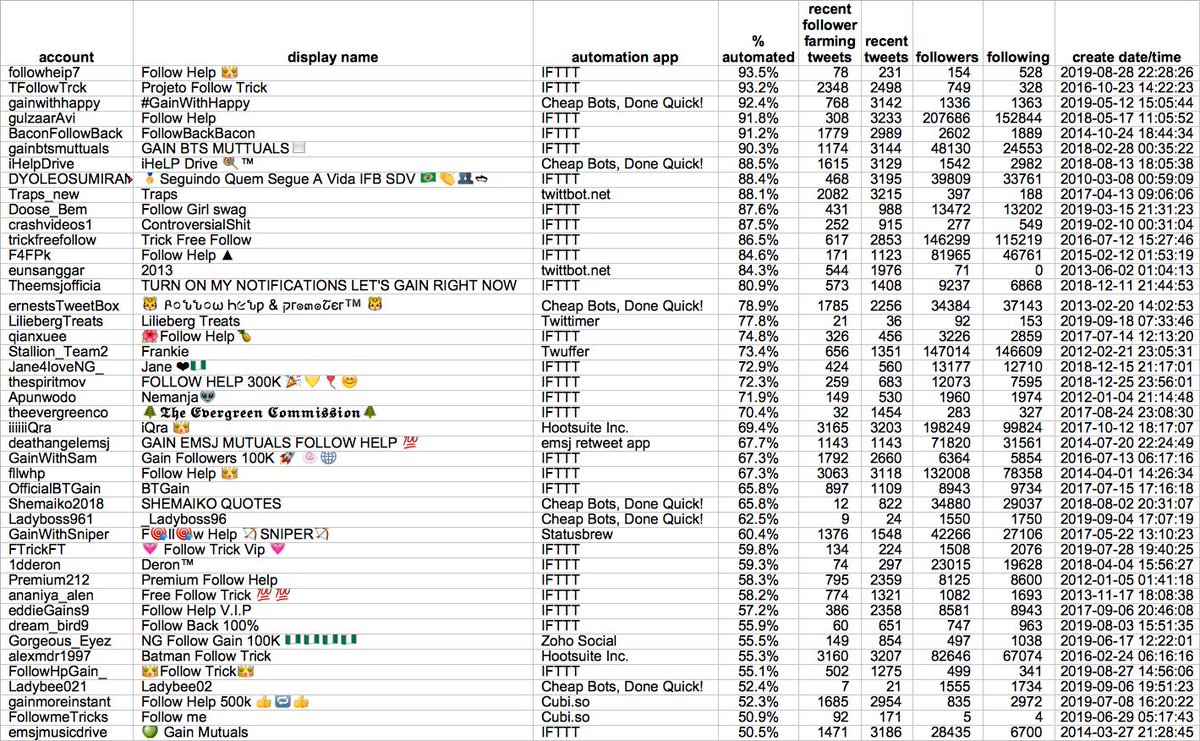Select account cell "gulzaarAvi"

[41, 118]
